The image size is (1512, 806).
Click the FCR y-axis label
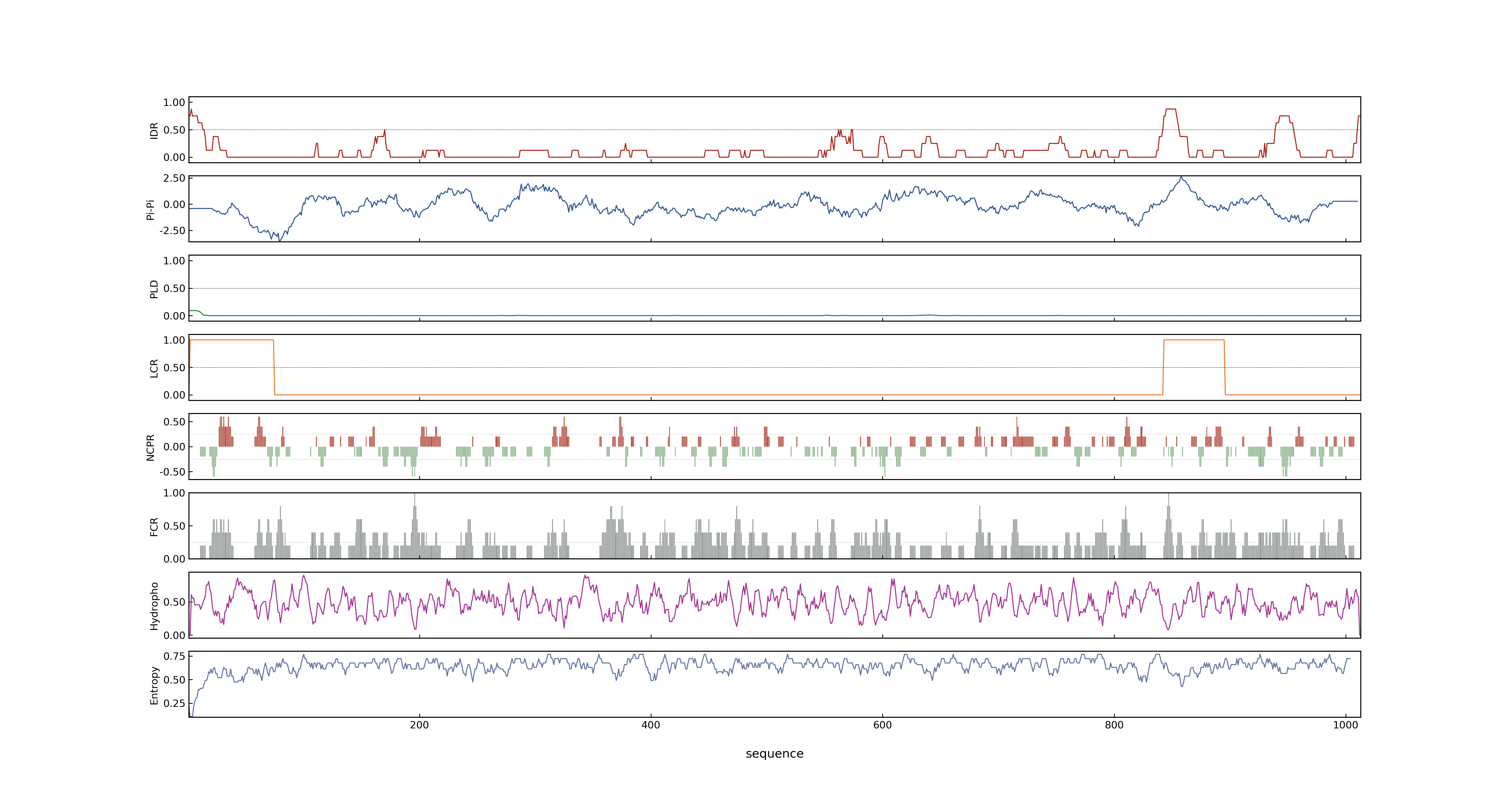[x=154, y=526]
